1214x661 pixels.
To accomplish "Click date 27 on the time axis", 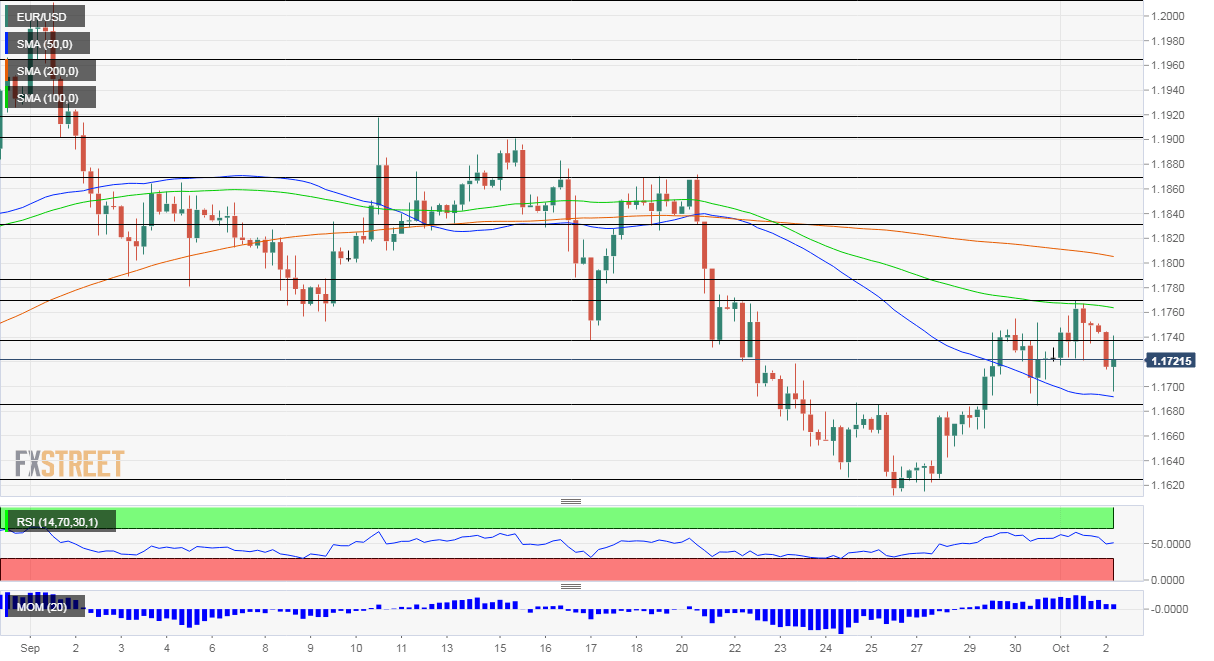I will tap(918, 648).
